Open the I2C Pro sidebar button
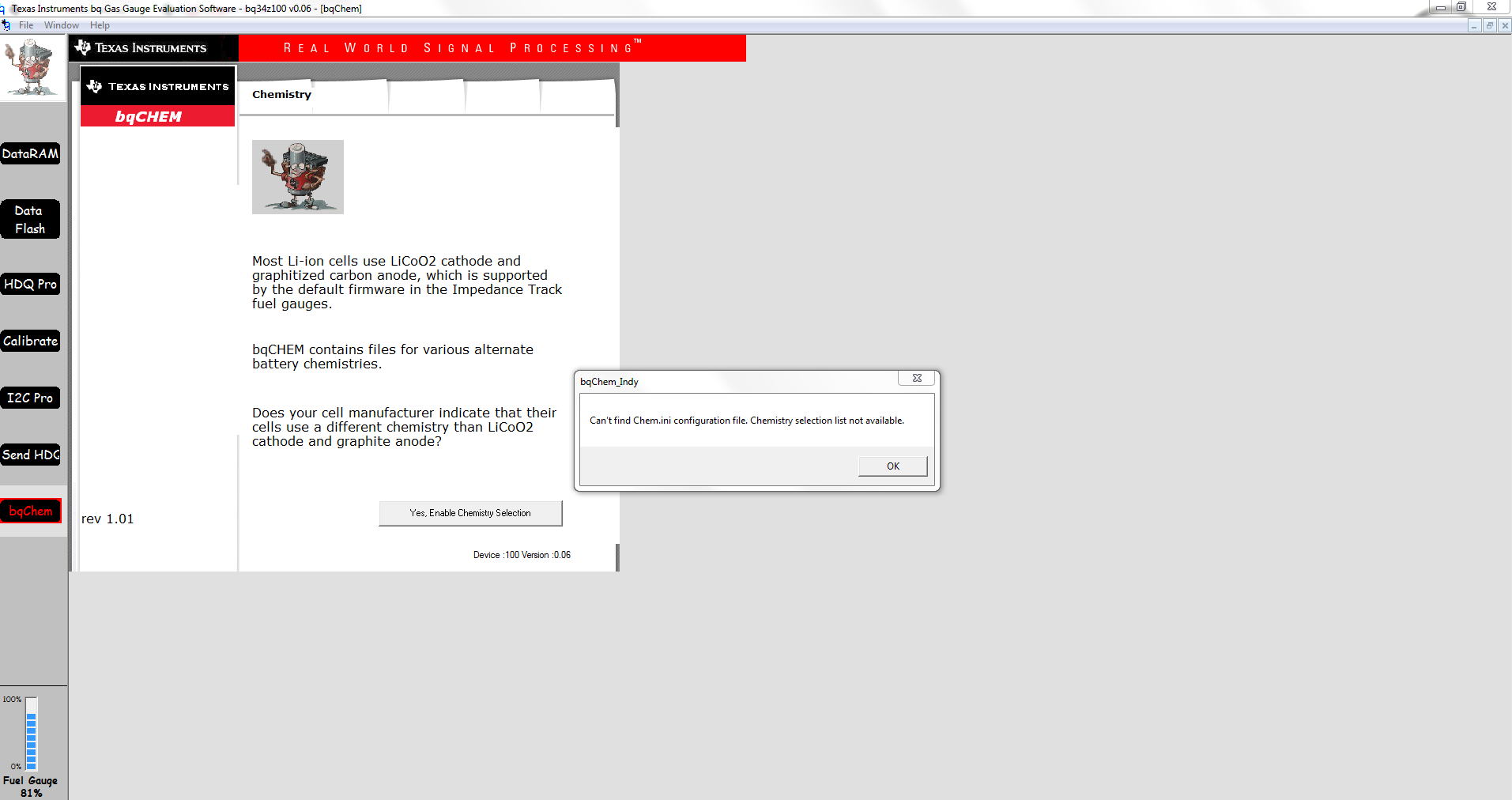The image size is (1512, 800). coord(30,398)
